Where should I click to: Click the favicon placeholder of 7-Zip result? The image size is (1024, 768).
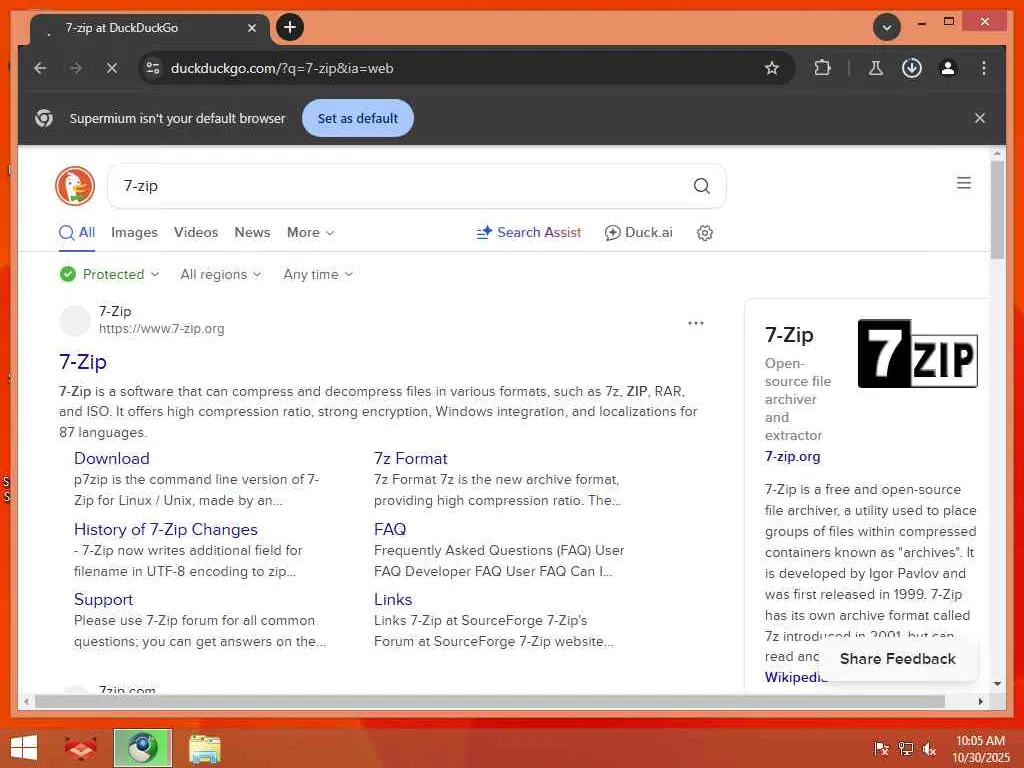tap(75, 320)
